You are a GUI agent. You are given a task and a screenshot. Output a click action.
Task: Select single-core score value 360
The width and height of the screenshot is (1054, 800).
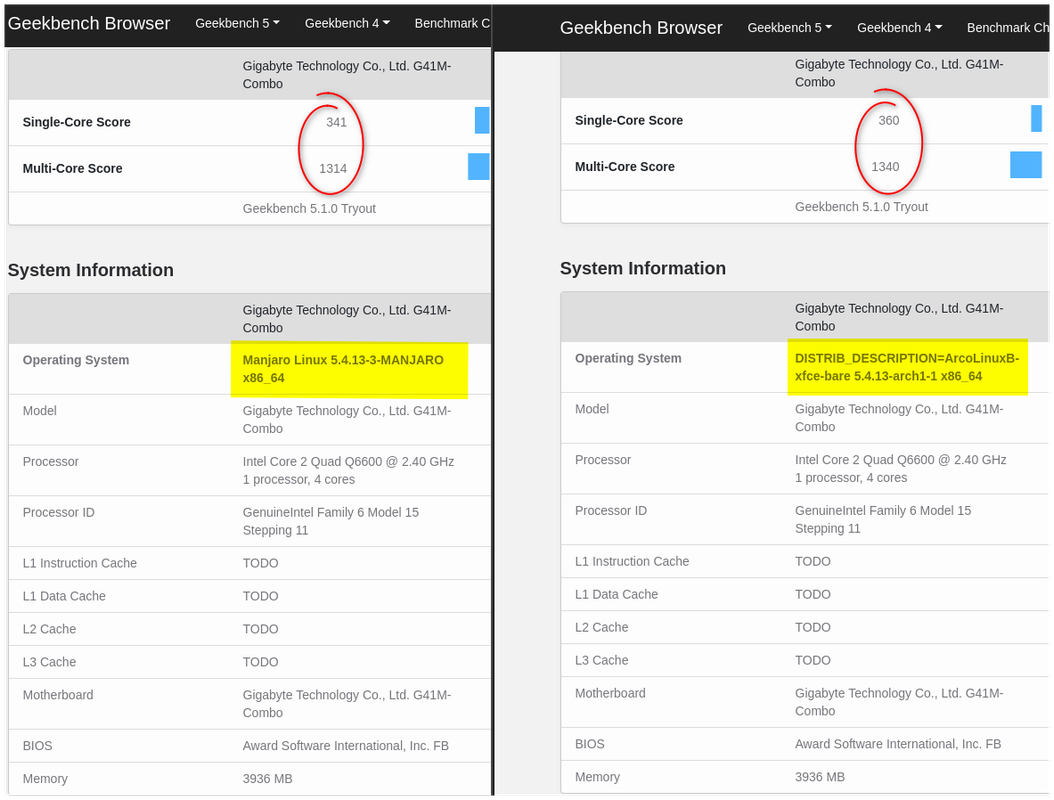click(x=889, y=120)
